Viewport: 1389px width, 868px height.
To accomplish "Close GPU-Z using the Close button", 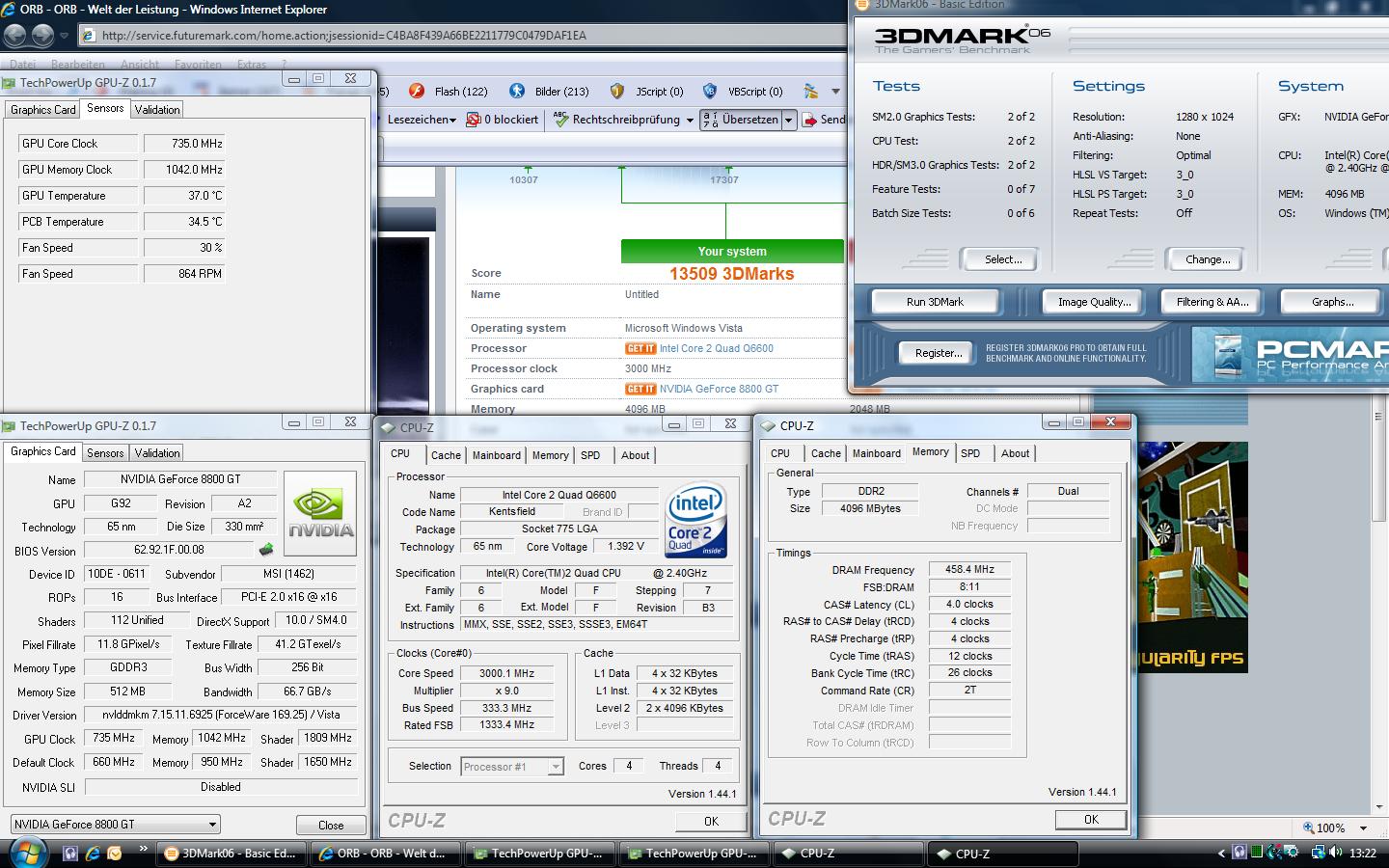I will pyautogui.click(x=331, y=825).
